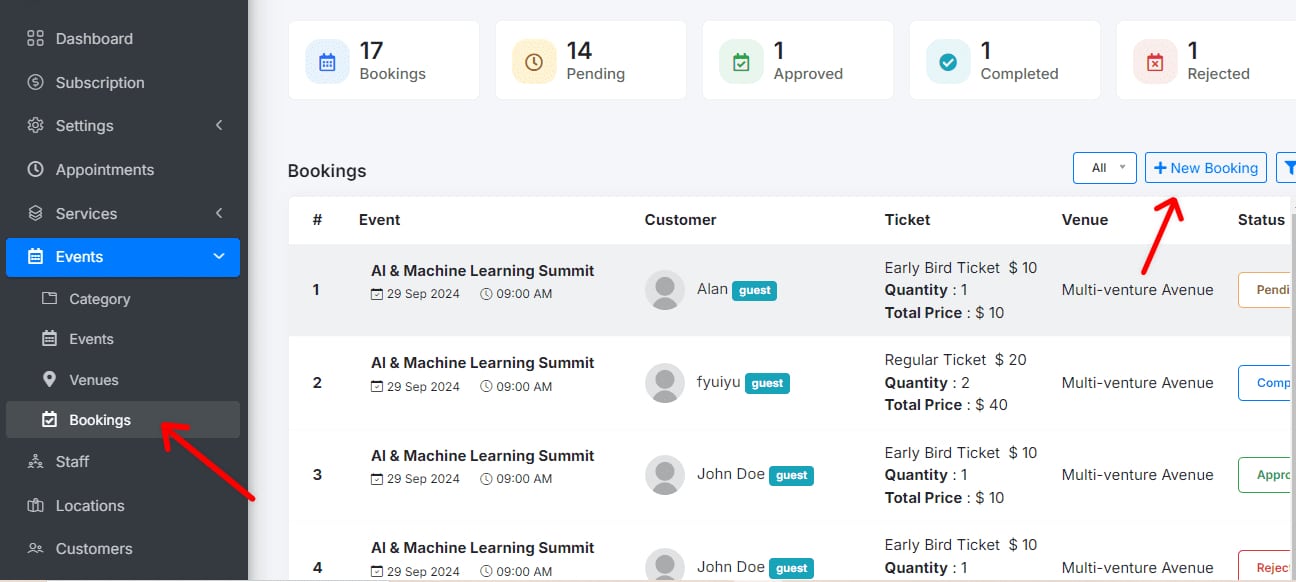Expand the Settings sidebar menu

pyautogui.click(x=122, y=126)
